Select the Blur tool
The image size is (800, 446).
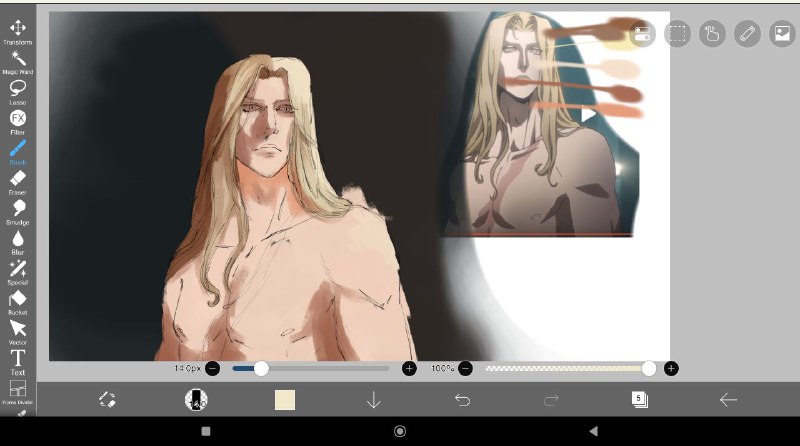18,242
